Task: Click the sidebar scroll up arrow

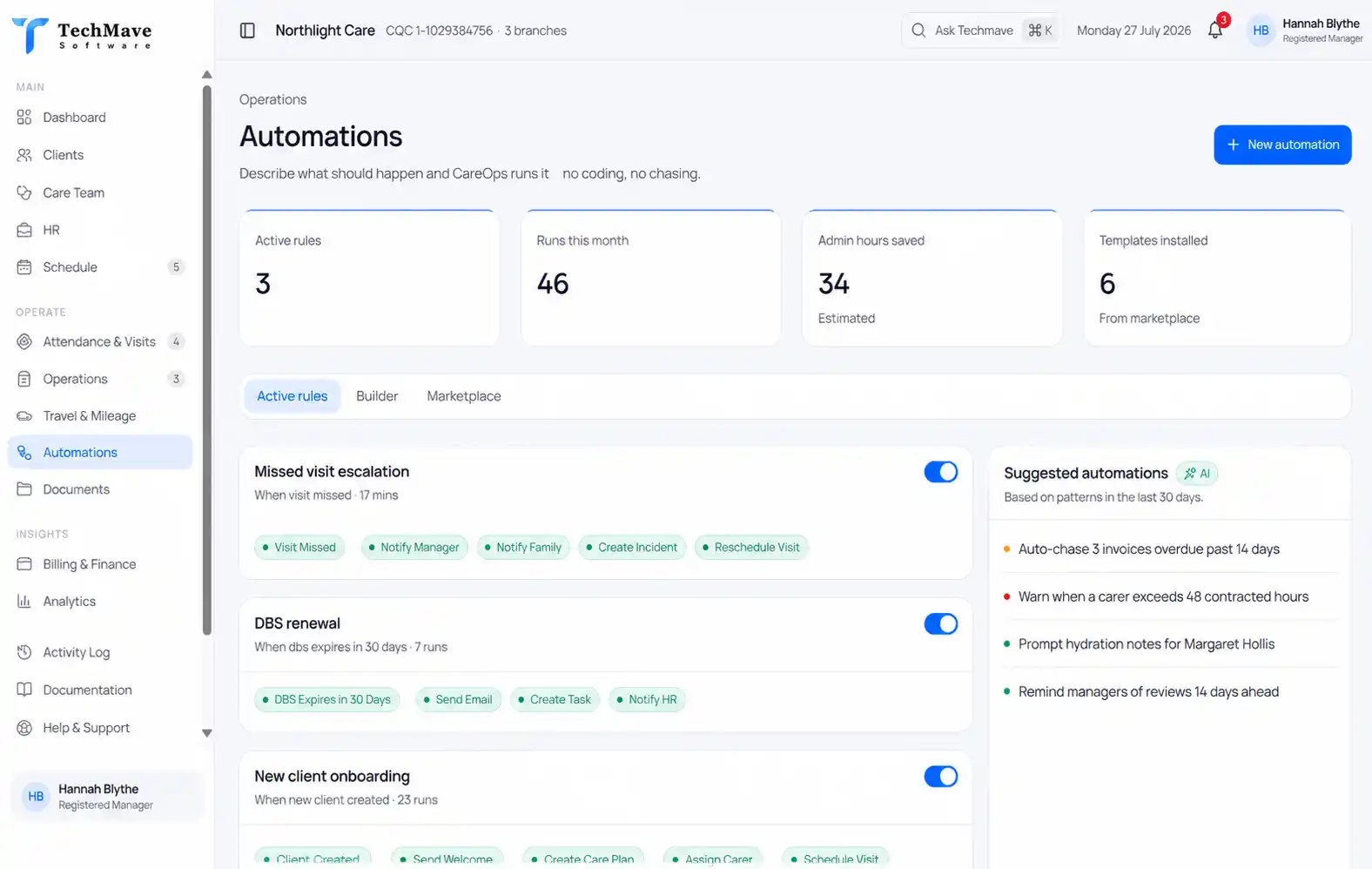Action: tap(207, 75)
